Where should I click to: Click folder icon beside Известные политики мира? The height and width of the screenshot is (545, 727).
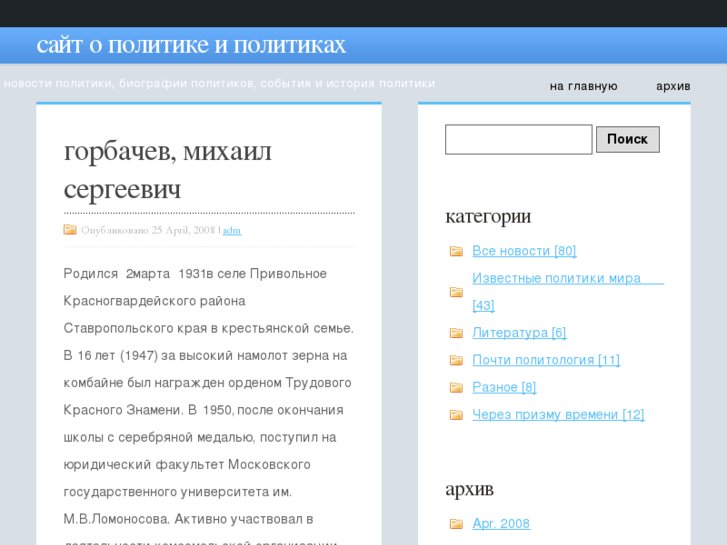tap(456, 292)
